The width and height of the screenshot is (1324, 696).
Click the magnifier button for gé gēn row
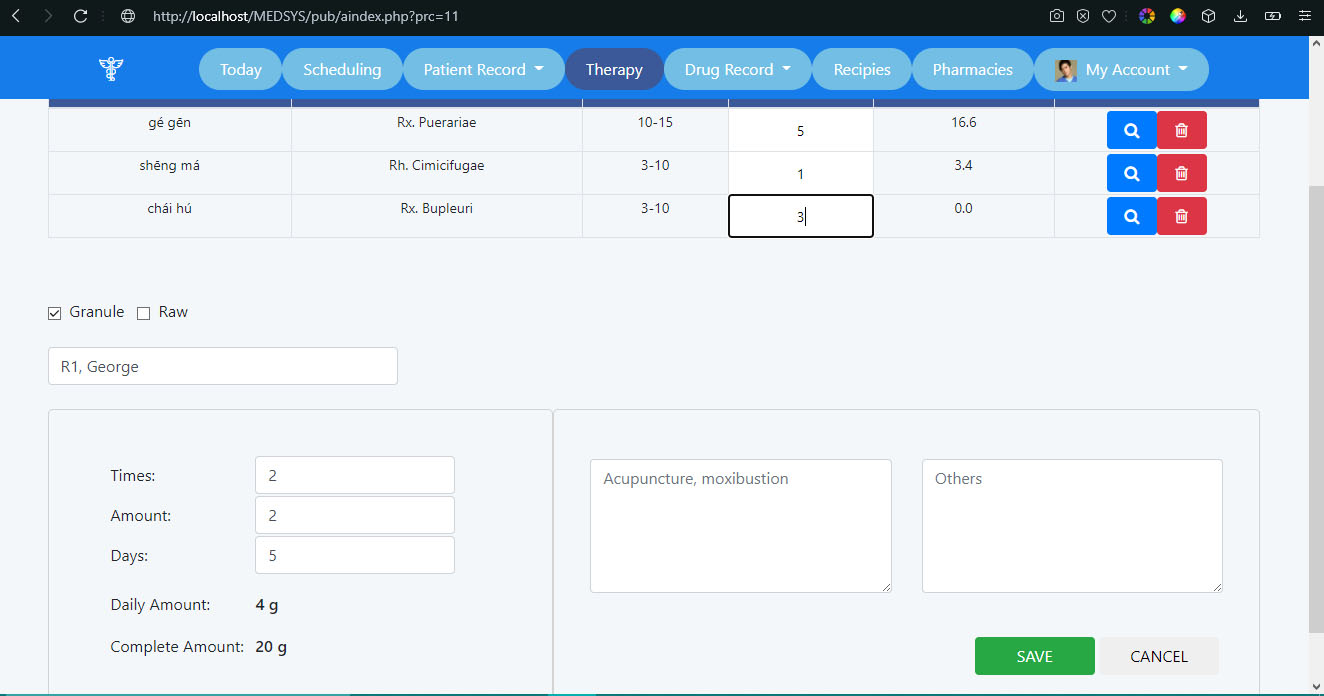(1131, 130)
